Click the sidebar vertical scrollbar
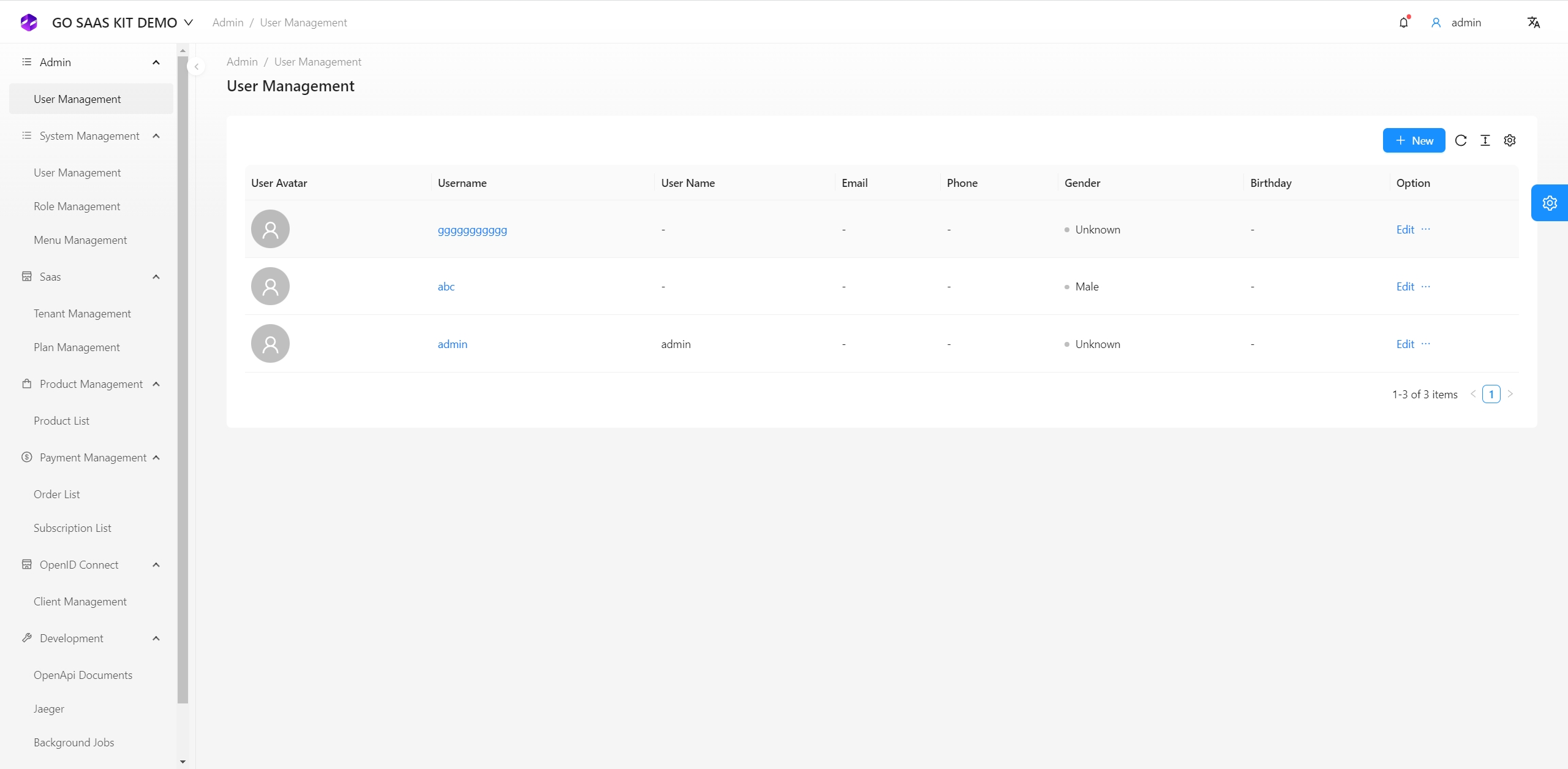The width and height of the screenshot is (1568, 769). (183, 380)
